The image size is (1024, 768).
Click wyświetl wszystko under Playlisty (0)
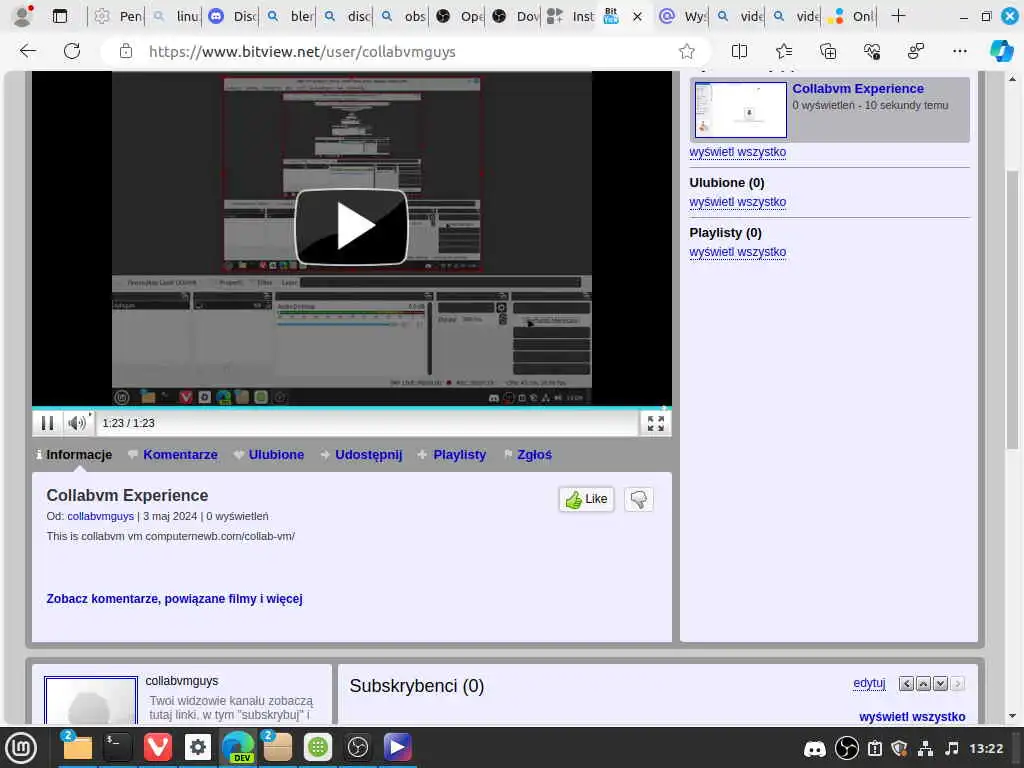(x=737, y=251)
